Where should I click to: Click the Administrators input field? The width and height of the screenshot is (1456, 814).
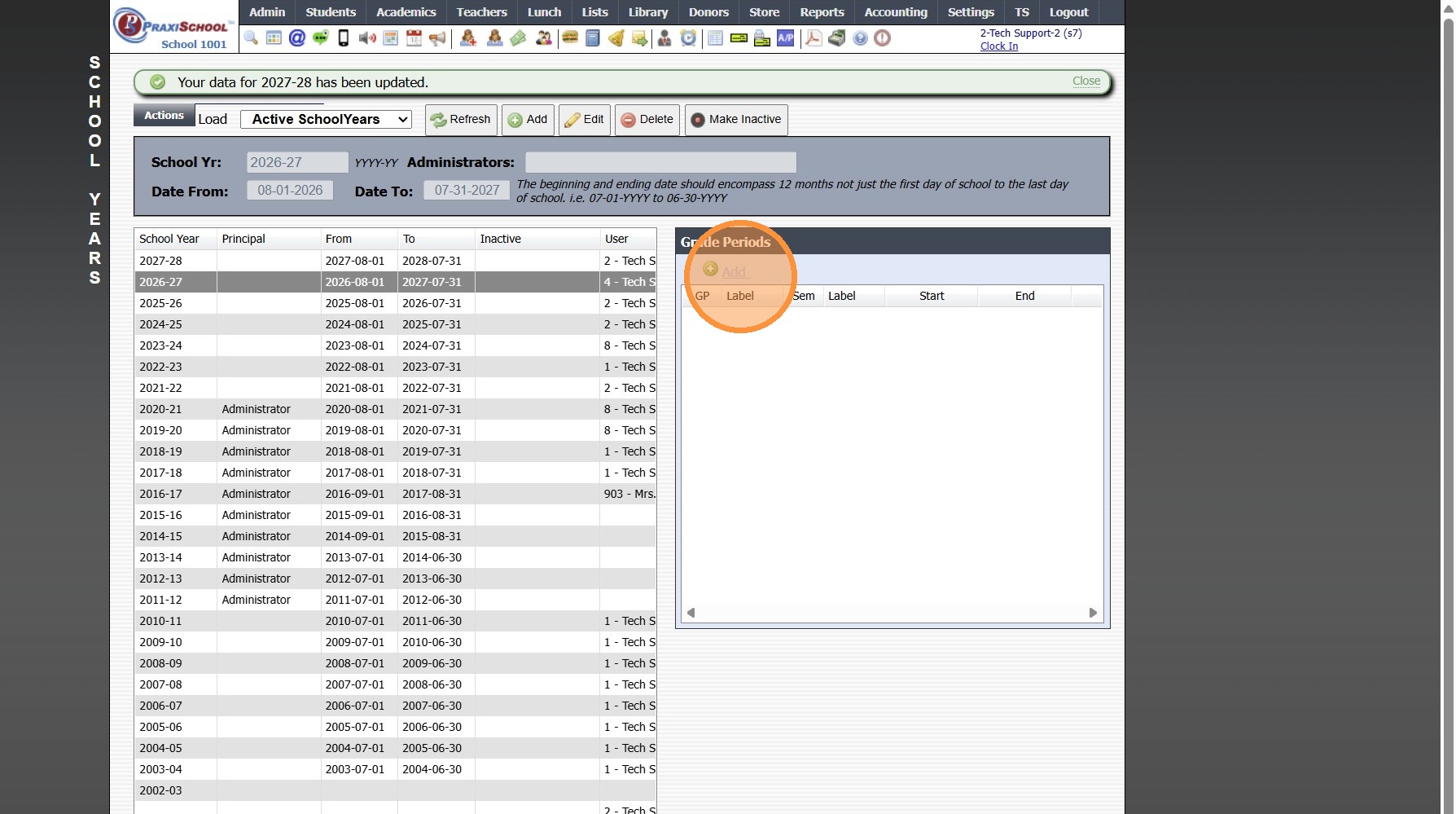click(660, 162)
